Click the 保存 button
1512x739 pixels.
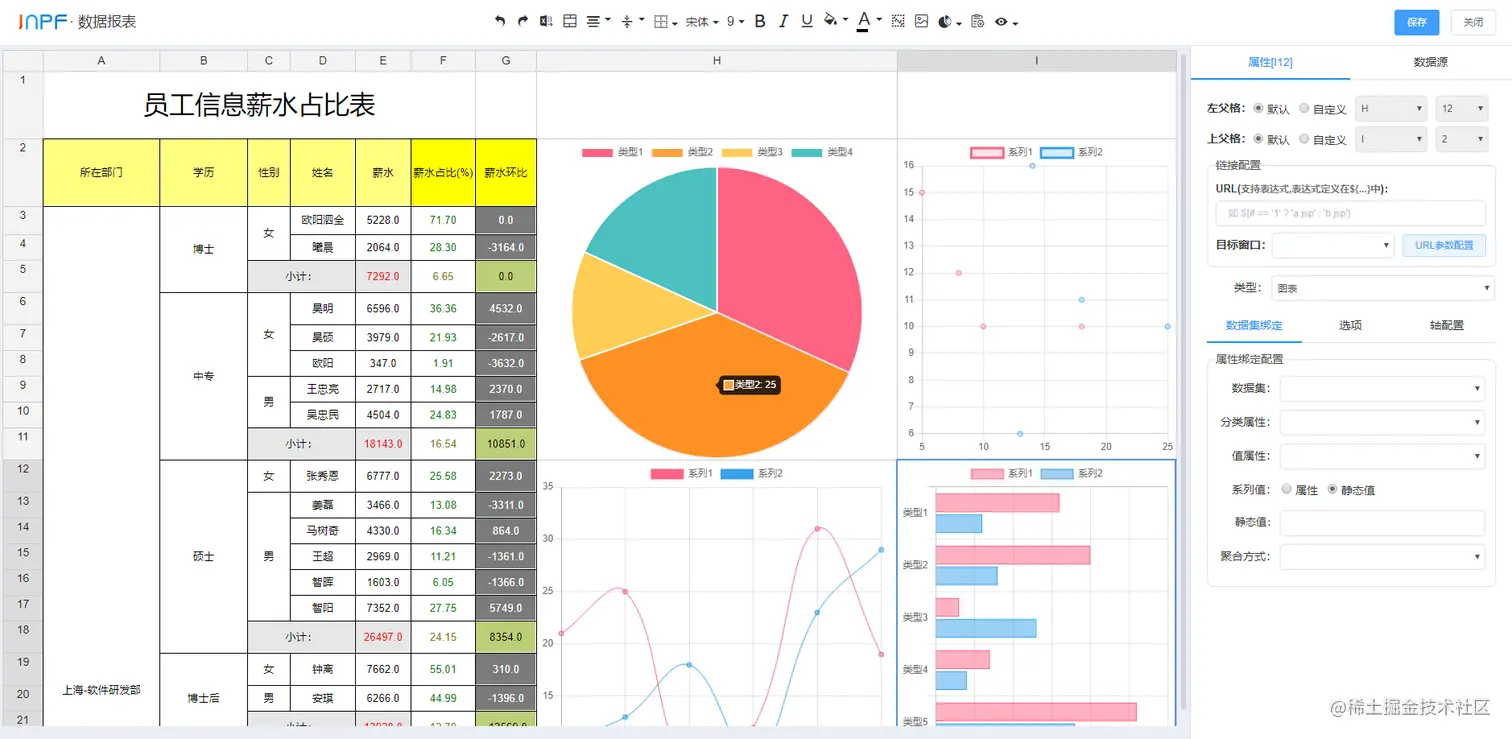(x=1416, y=22)
